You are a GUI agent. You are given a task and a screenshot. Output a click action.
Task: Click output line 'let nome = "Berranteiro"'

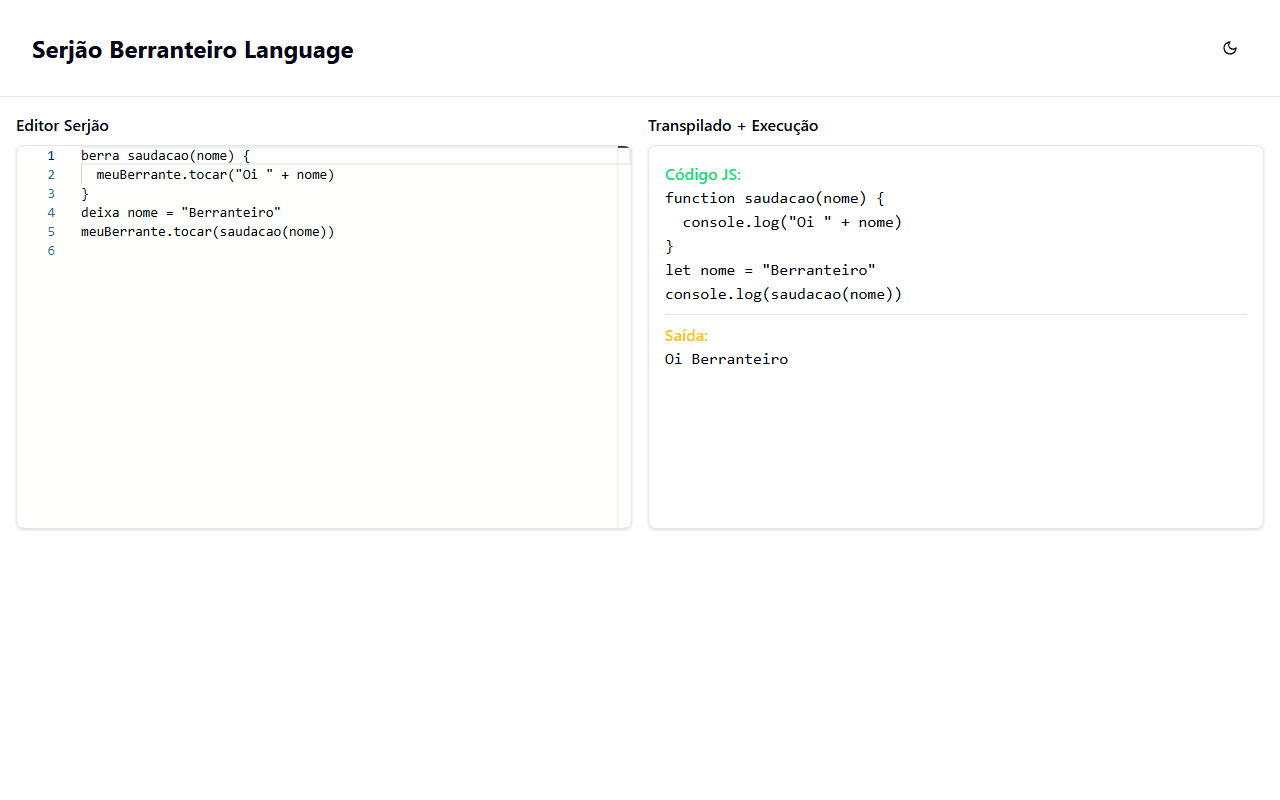pos(770,270)
